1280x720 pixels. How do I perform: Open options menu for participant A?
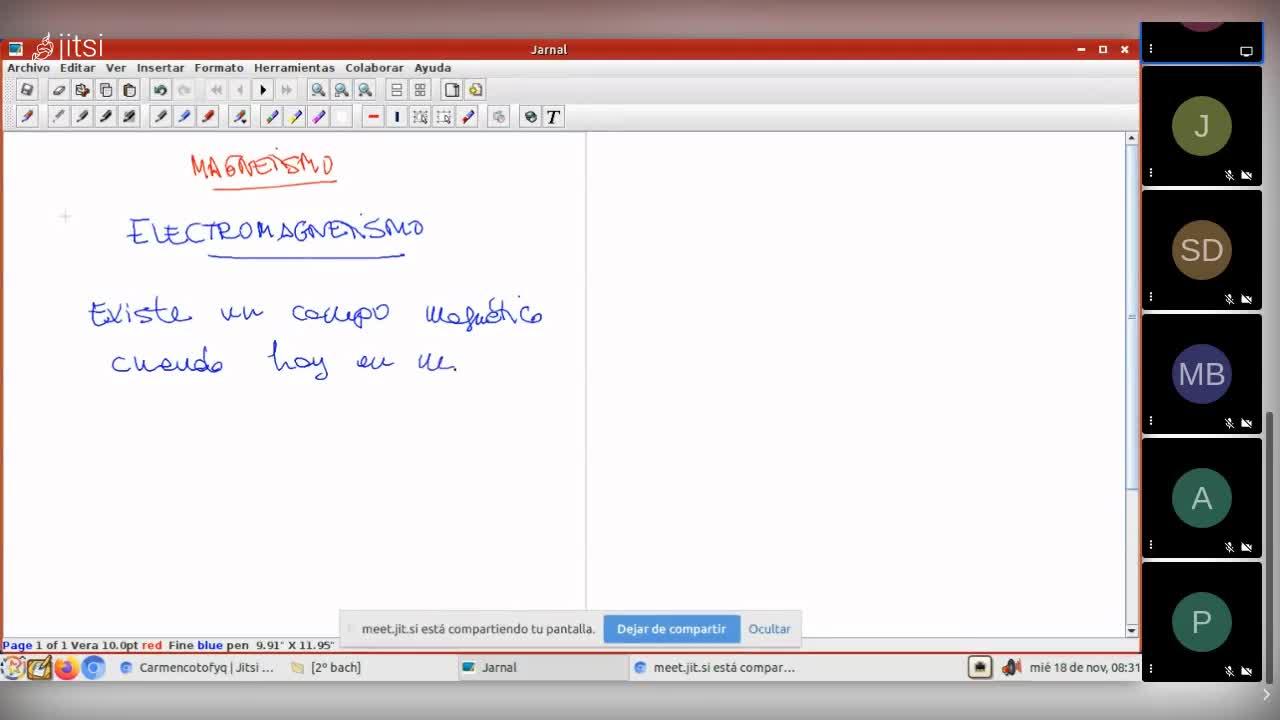1151,545
